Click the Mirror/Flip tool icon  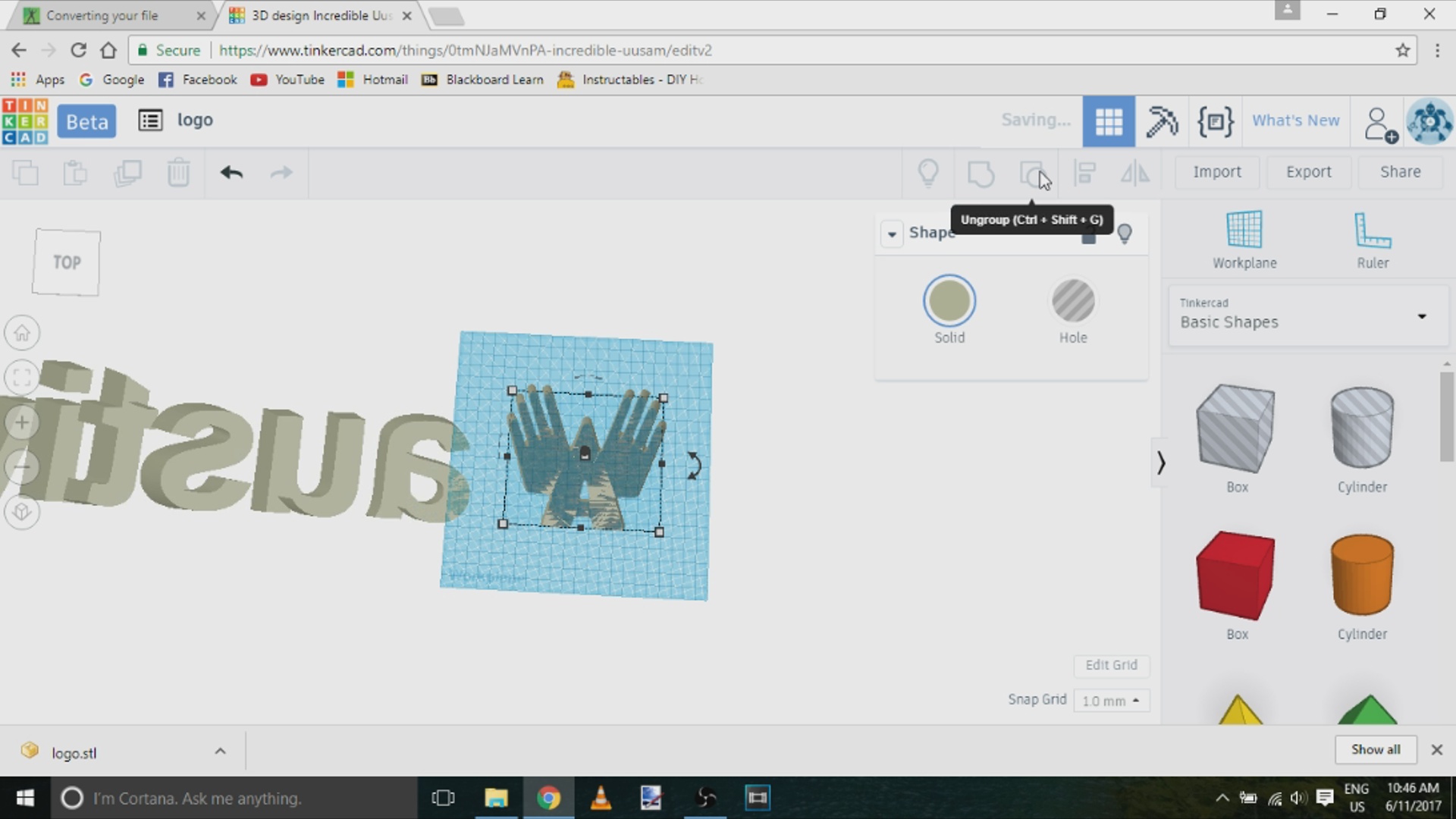1134,174
